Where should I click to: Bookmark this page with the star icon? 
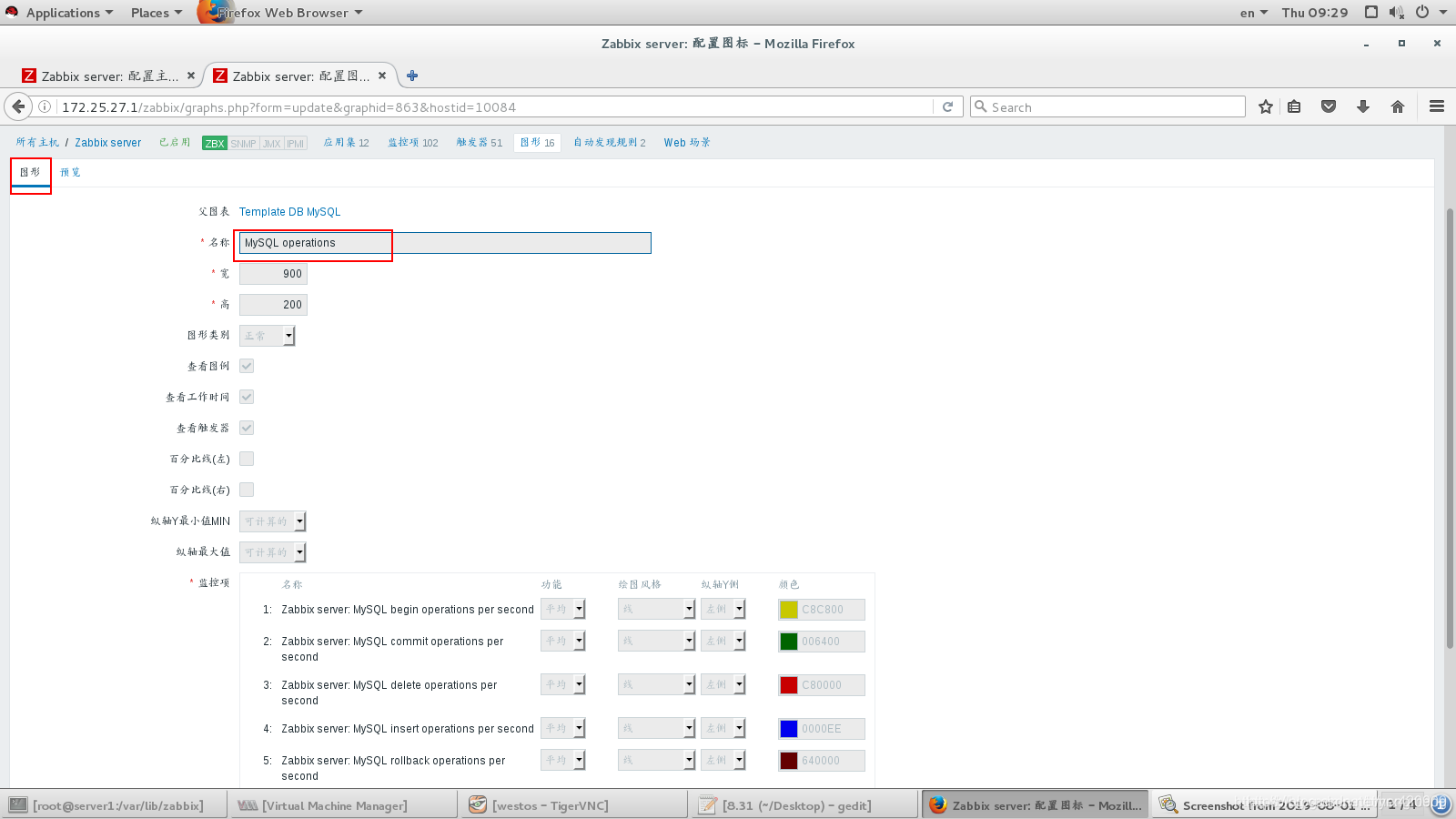(1265, 106)
